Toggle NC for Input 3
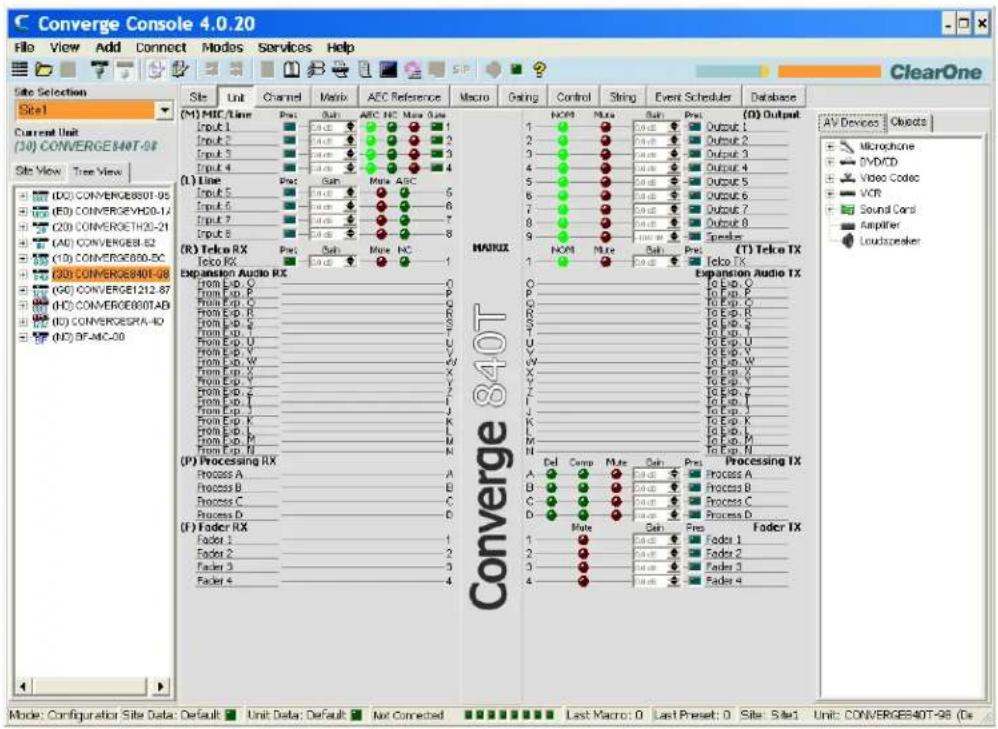The height and width of the screenshot is (729, 998). (391, 154)
